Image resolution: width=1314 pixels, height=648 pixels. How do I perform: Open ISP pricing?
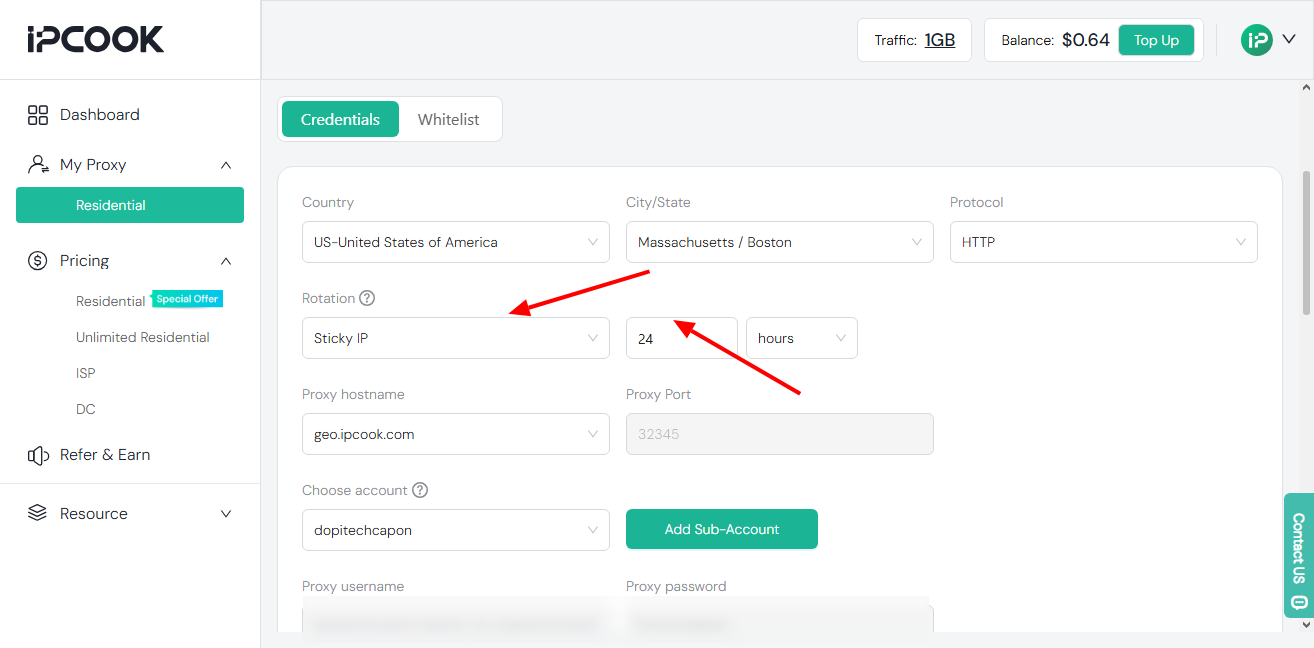(x=86, y=373)
